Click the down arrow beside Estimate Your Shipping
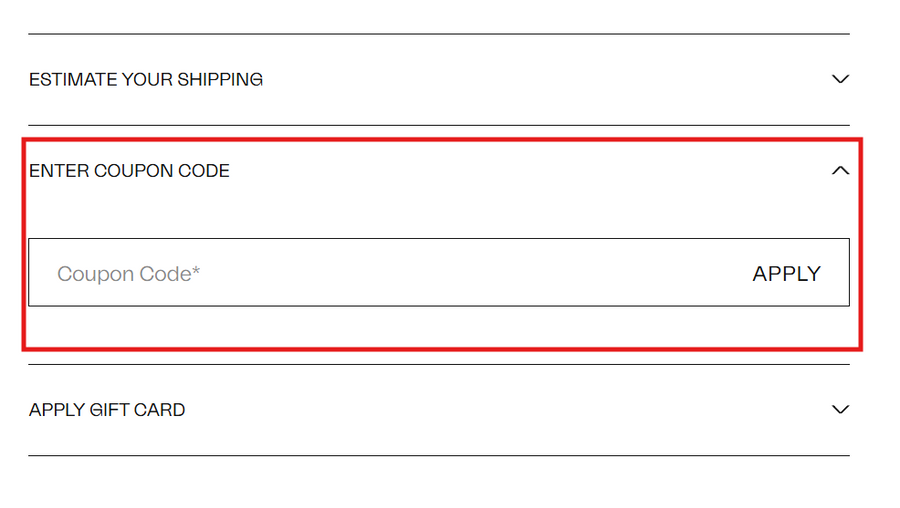 (x=840, y=79)
